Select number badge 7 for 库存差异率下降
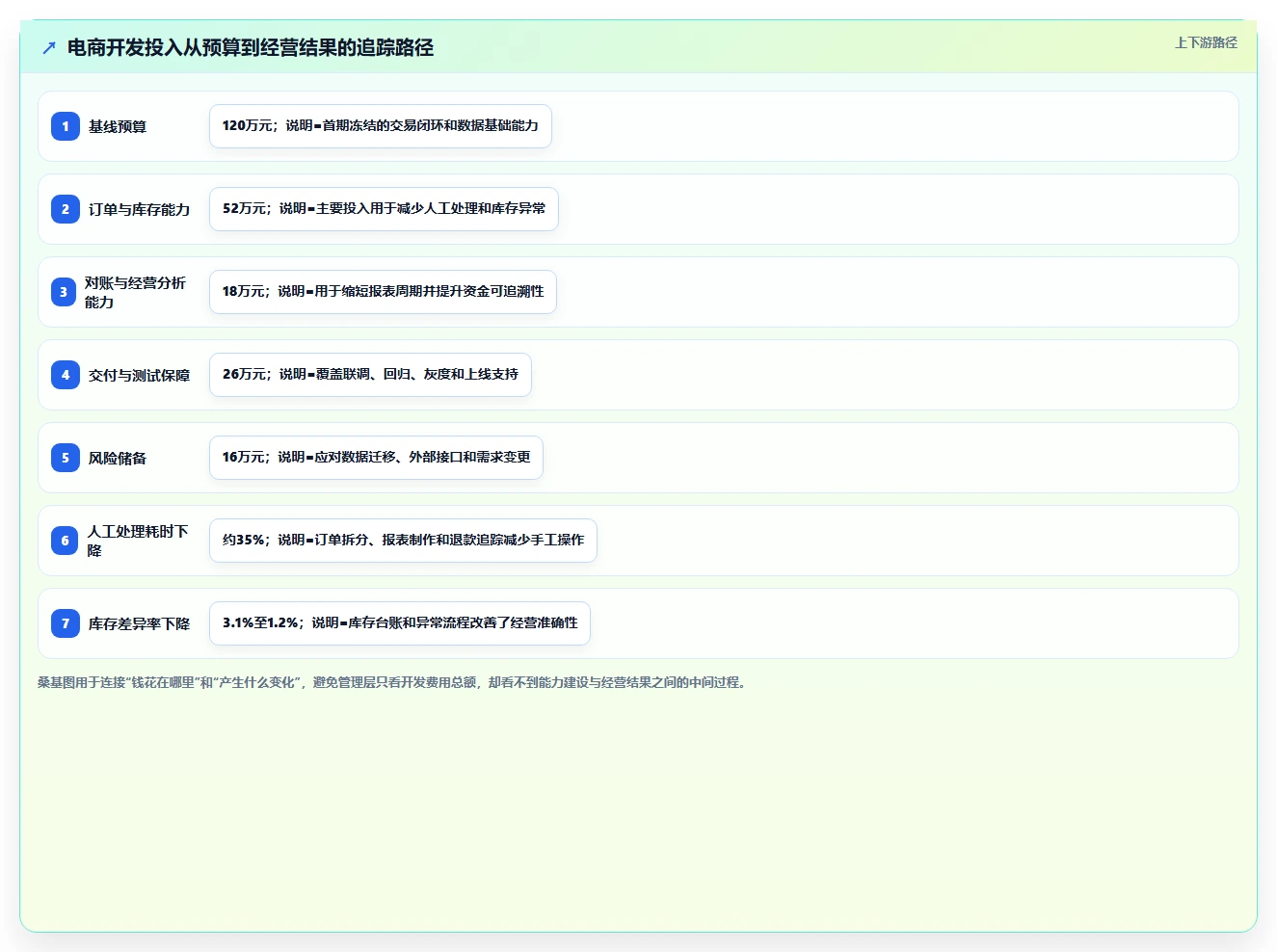 [x=66, y=623]
